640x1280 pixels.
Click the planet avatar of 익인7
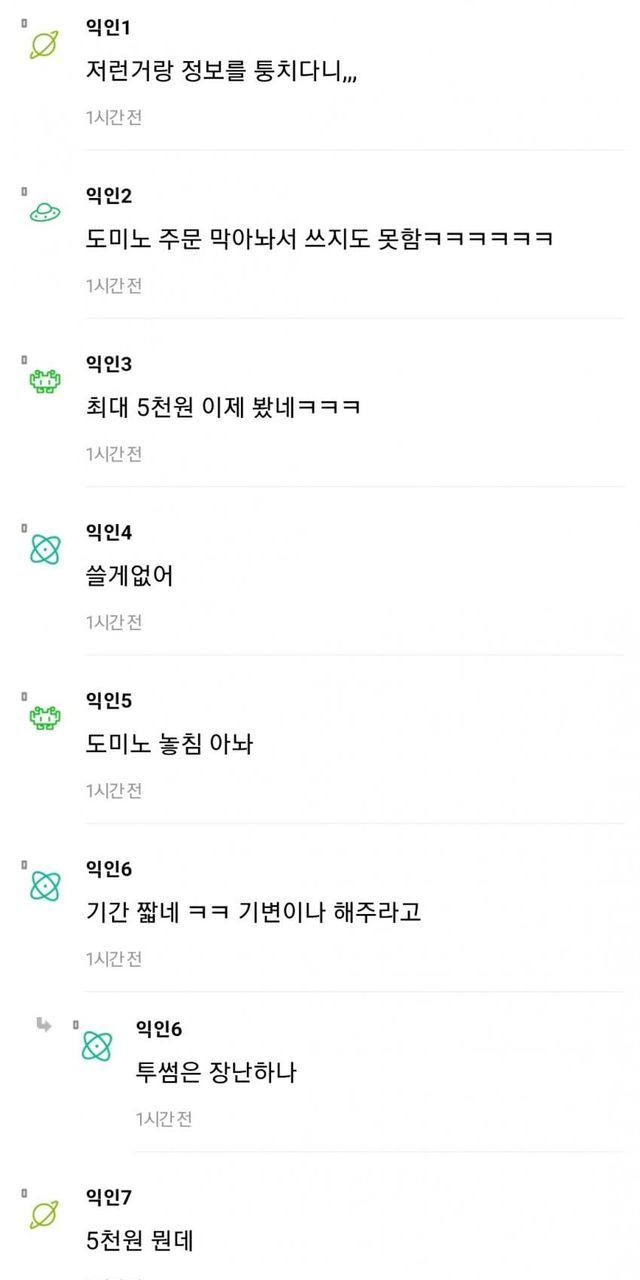point(44,1213)
